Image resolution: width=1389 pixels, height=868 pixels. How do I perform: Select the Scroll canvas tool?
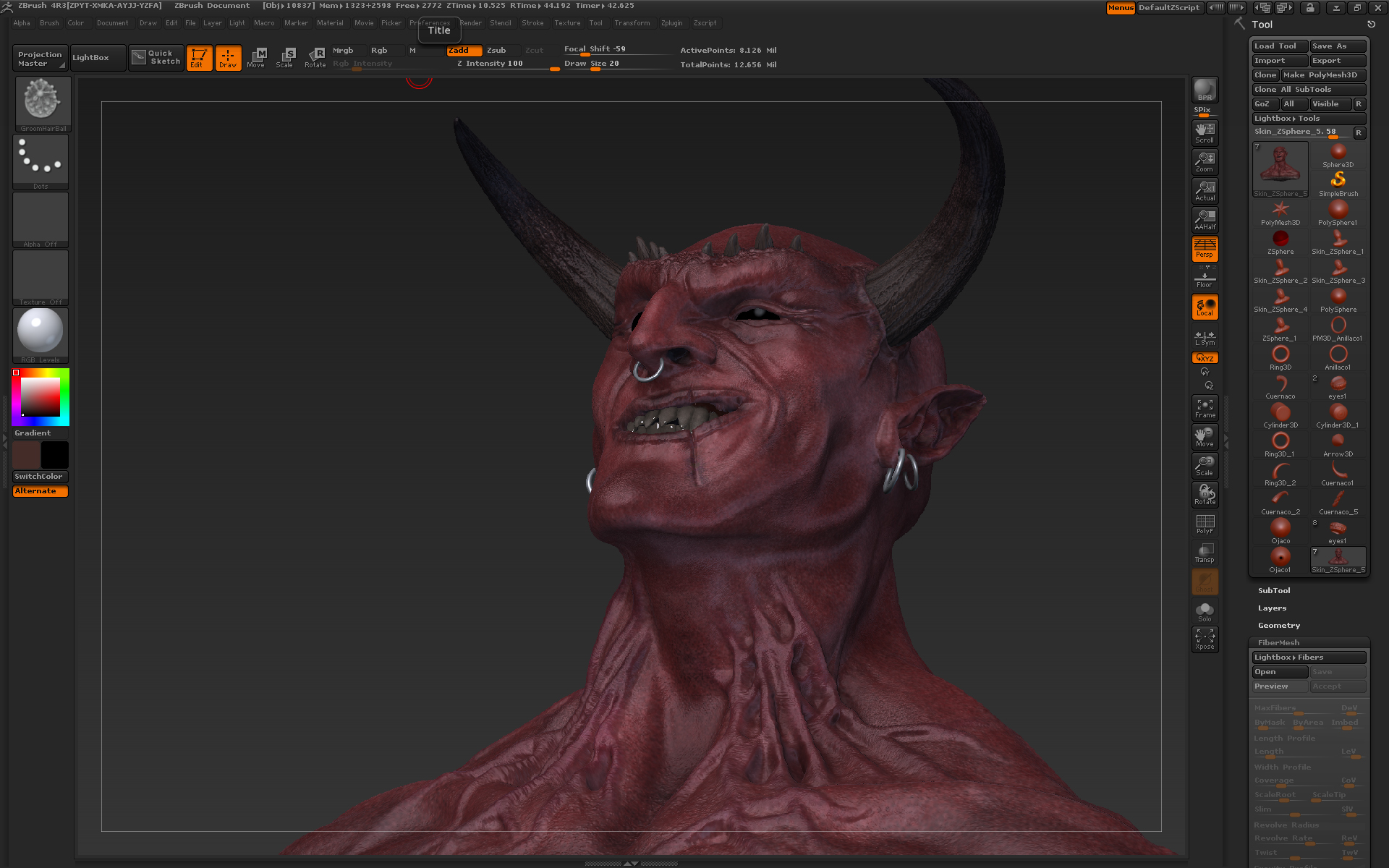tap(1205, 132)
